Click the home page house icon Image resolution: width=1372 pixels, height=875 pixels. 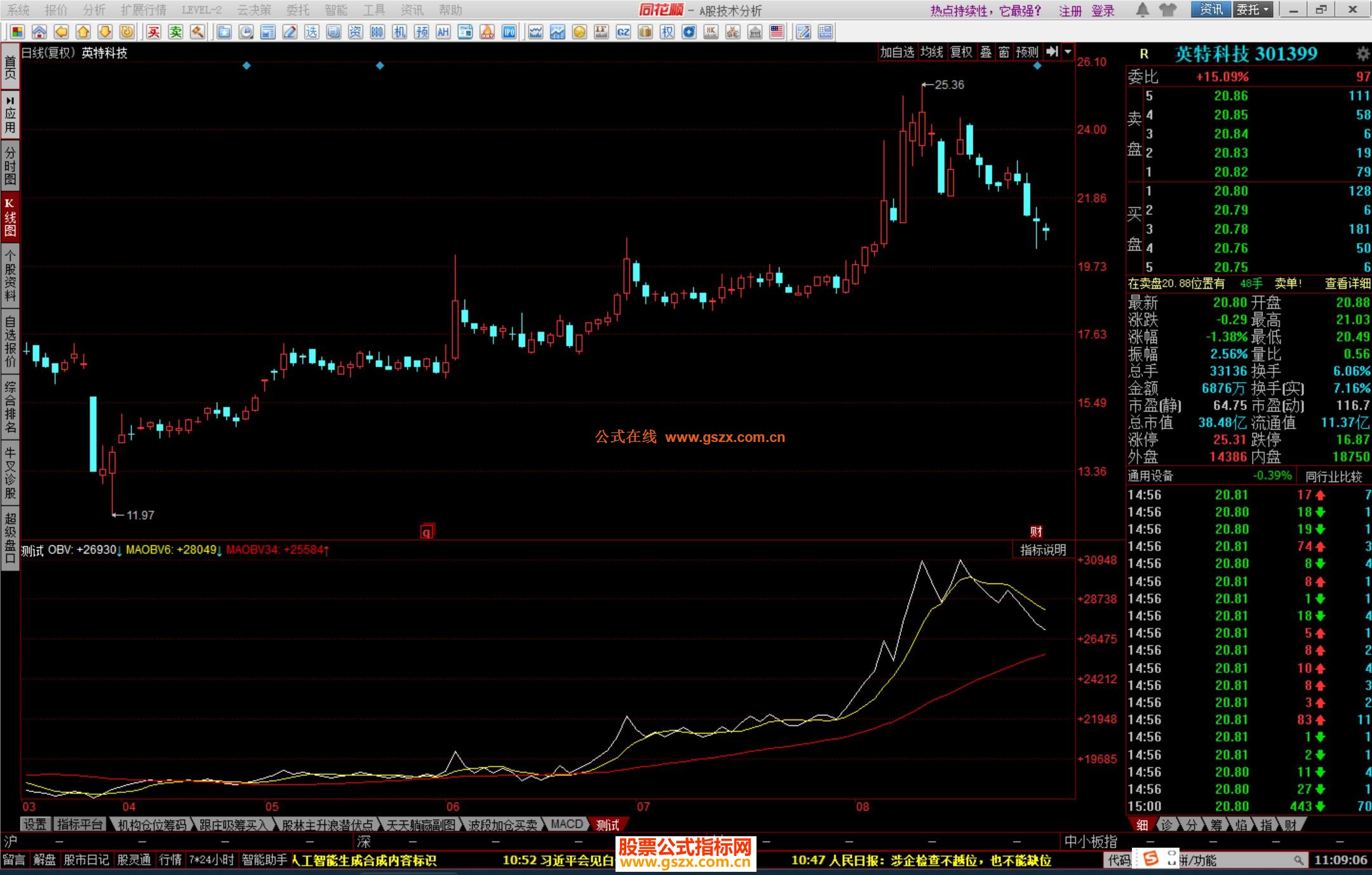point(39,32)
